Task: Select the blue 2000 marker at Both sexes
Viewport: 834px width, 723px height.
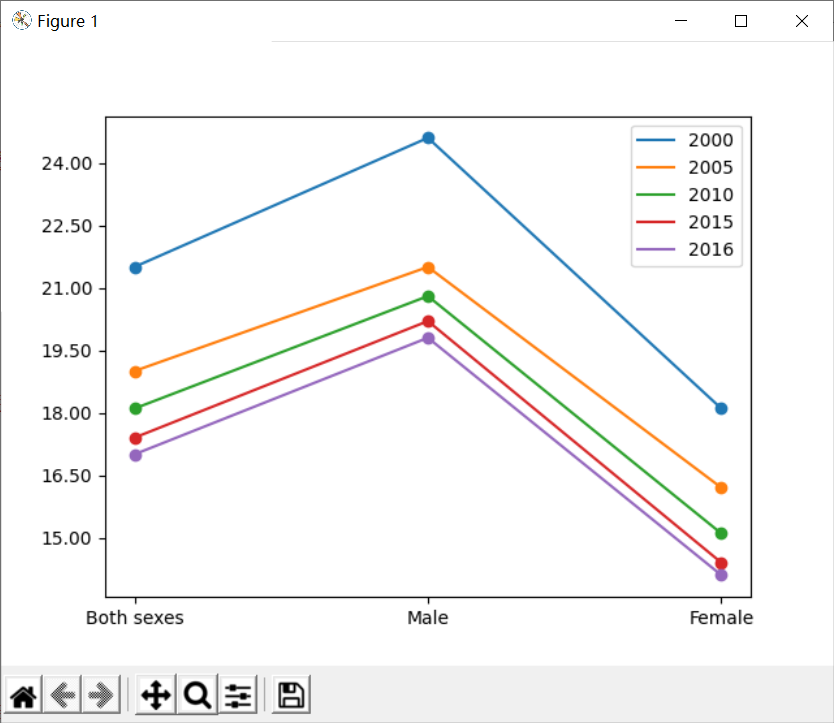Action: (136, 268)
